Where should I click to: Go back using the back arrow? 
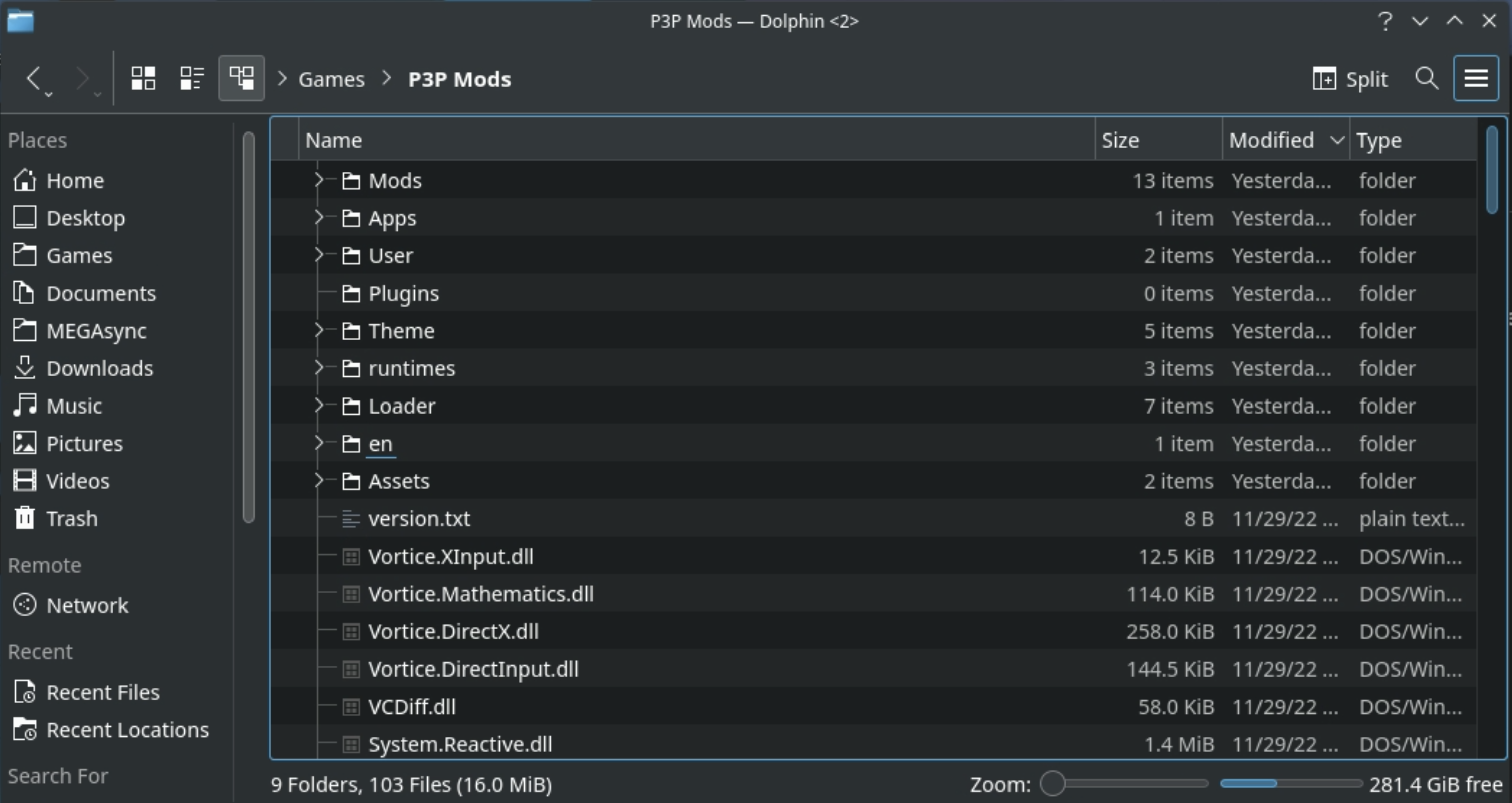tap(34, 78)
